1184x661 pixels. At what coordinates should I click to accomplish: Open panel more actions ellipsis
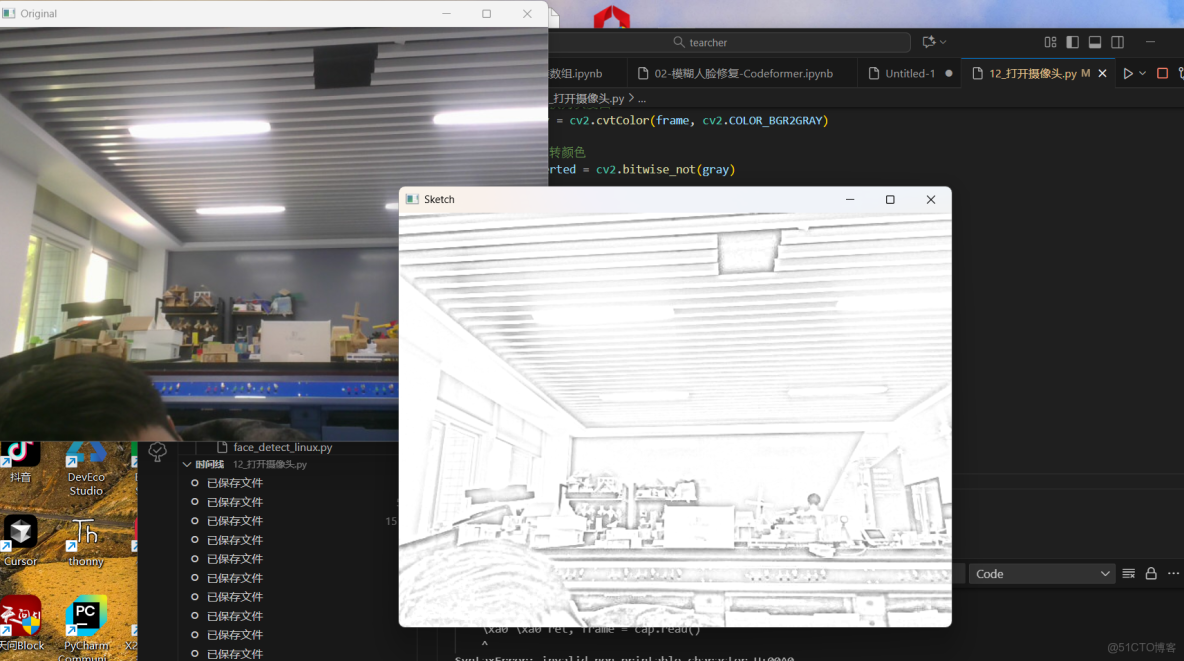point(1173,574)
